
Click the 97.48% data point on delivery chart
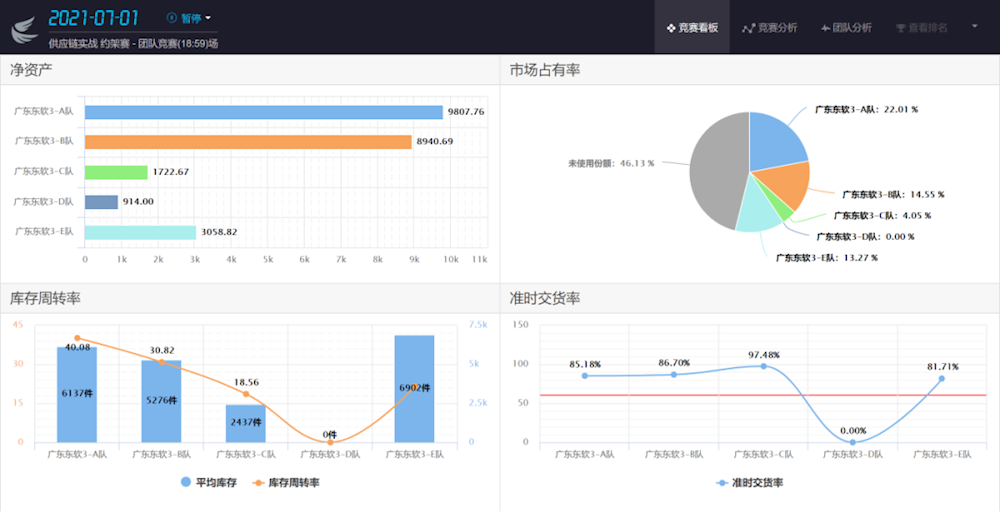click(764, 366)
